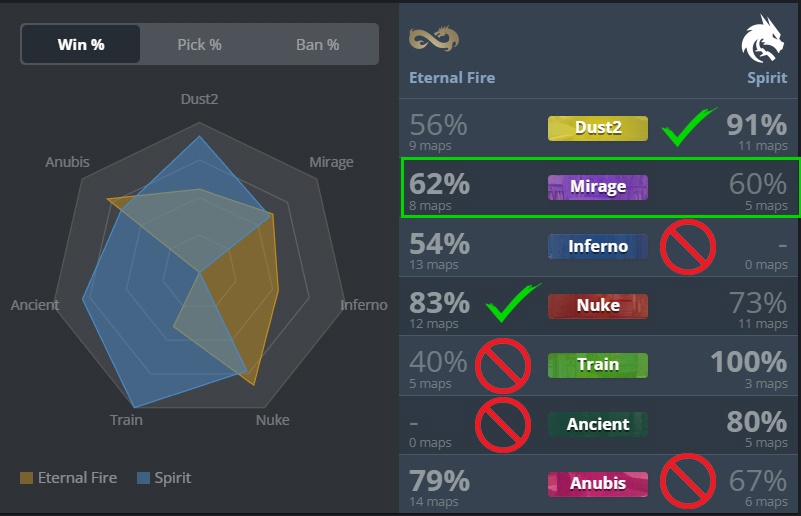Click the Spirit white dragon logo
This screenshot has width=801, height=516.
[x=763, y=39]
